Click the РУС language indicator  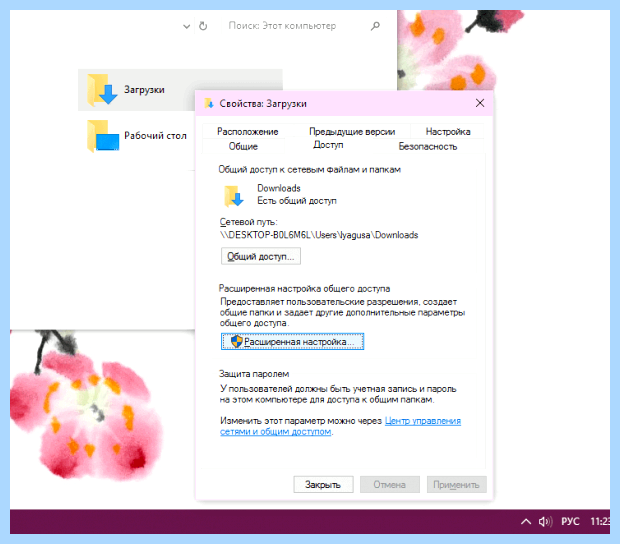[570, 521]
